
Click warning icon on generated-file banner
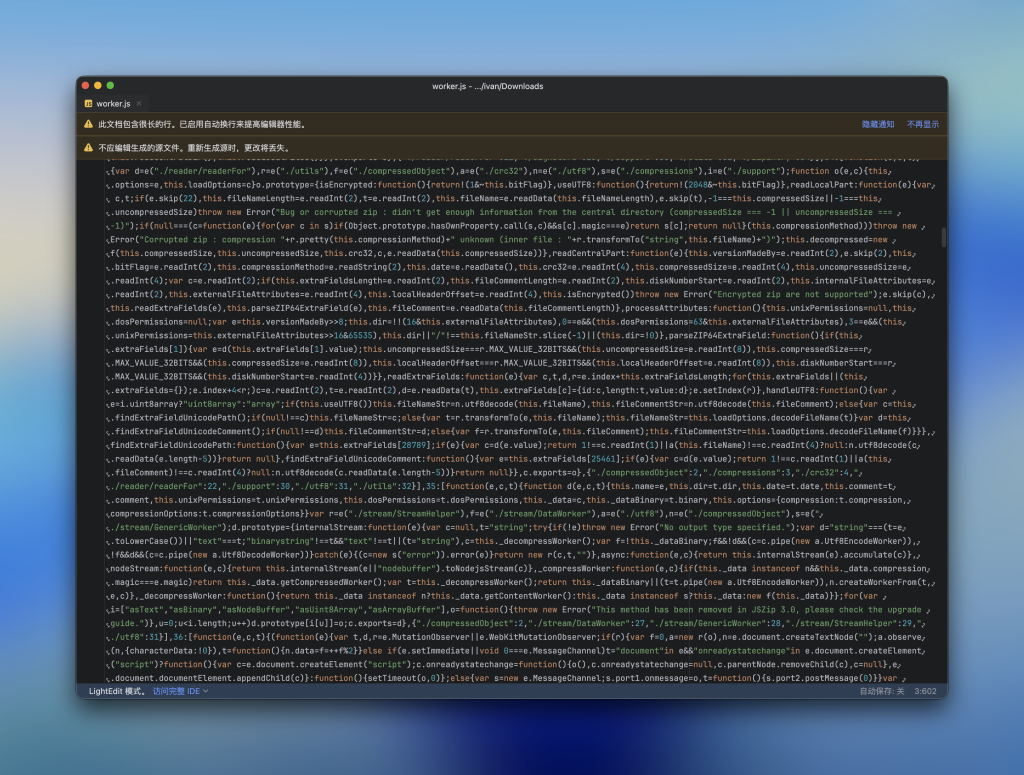tap(88, 147)
